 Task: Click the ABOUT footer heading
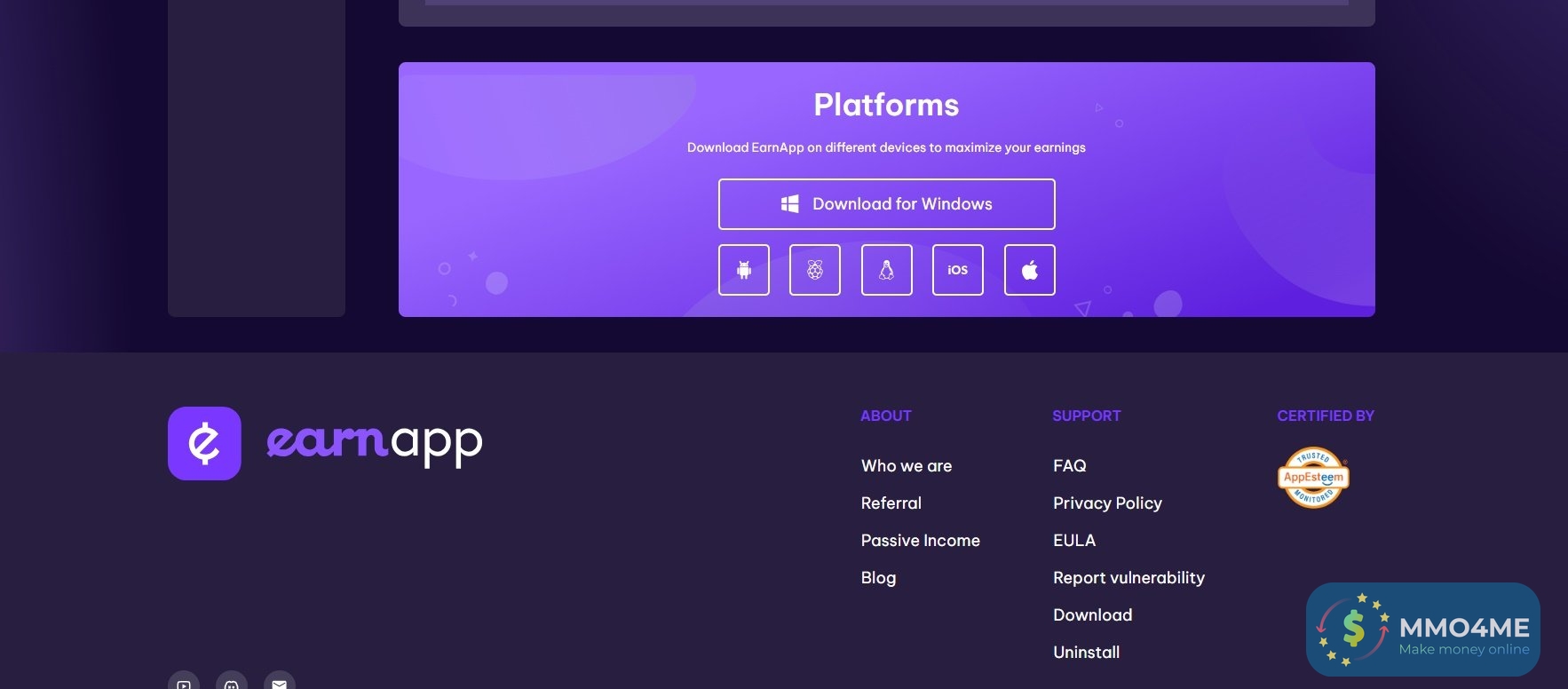[x=886, y=416]
